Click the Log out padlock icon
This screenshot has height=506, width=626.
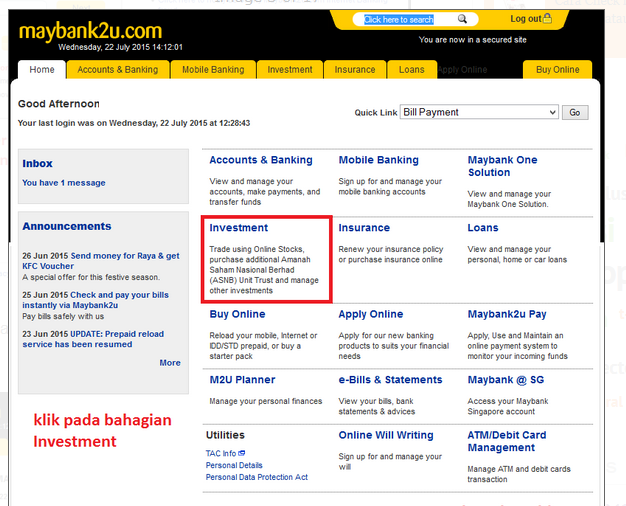pyautogui.click(x=547, y=18)
